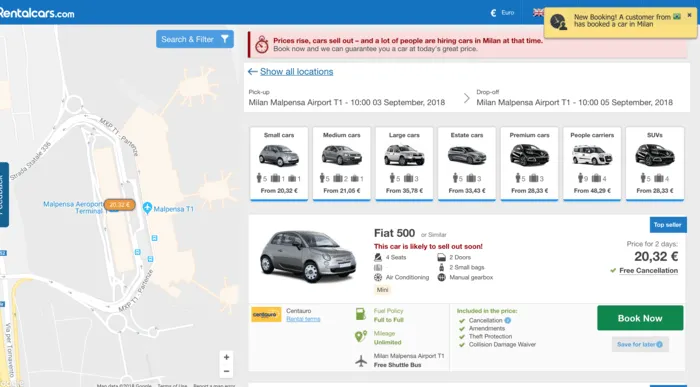Select the Estate cars category
Screen dimensions: 700x387
(467, 164)
